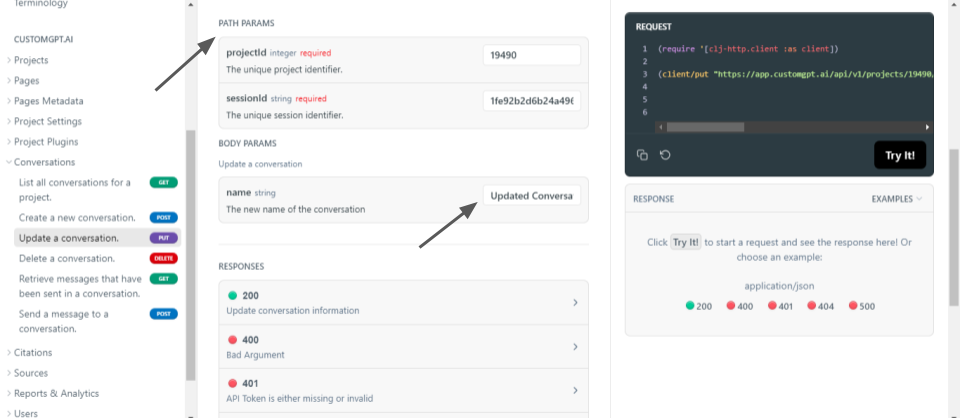This screenshot has height=418, width=960.
Task: Expand the 400 Bad Argument response
Action: (x=403, y=346)
